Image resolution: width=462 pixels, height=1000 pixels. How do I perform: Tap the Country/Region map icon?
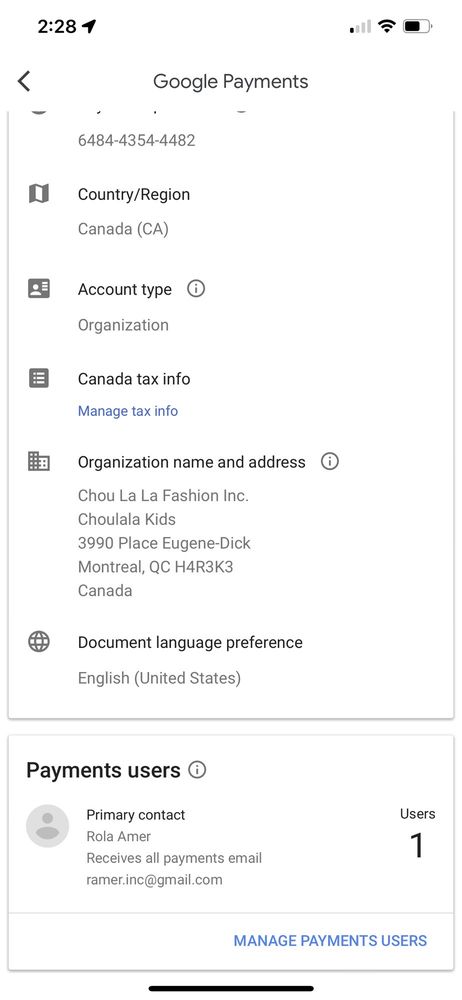click(39, 193)
